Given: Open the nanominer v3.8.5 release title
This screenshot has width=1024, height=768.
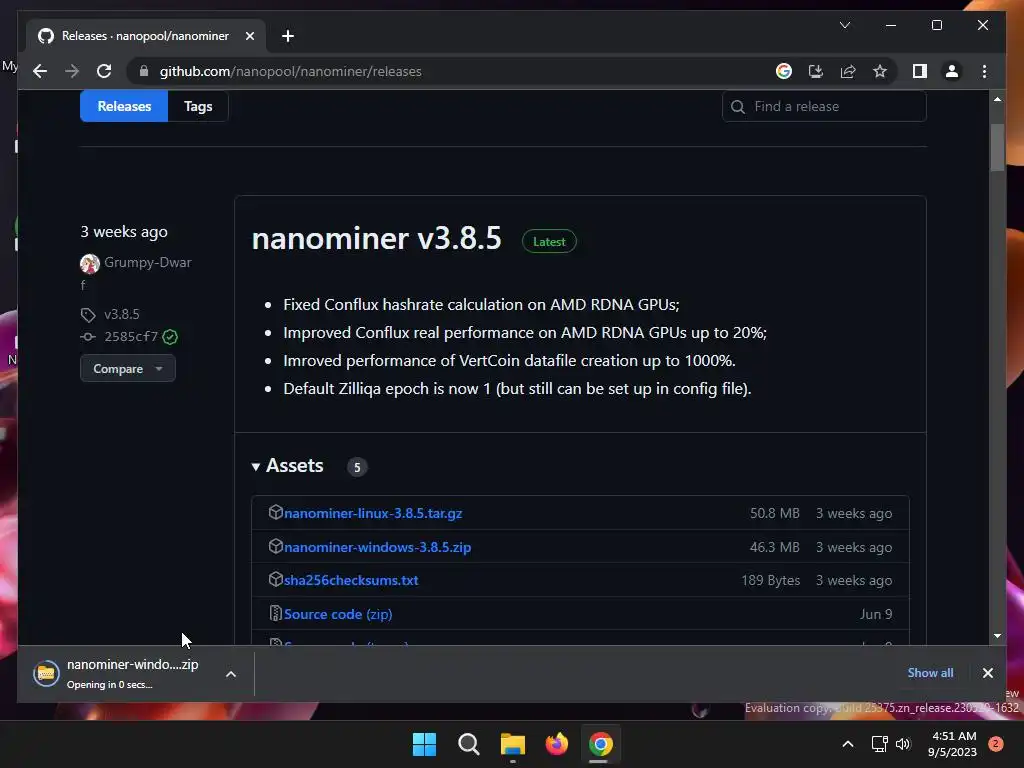Looking at the screenshot, I should point(376,238).
